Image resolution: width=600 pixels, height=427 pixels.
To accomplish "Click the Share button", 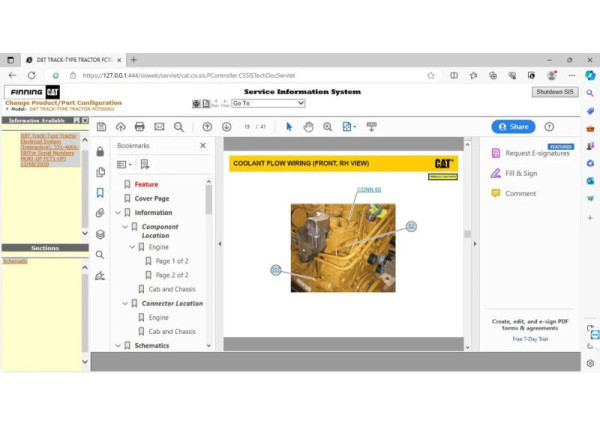I will 513,127.
